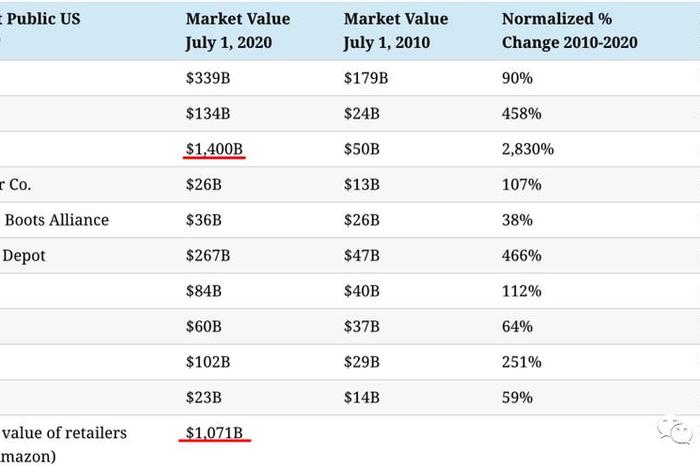Click the $102B market value cell
Screen dimensions: 700x470
click(207, 362)
